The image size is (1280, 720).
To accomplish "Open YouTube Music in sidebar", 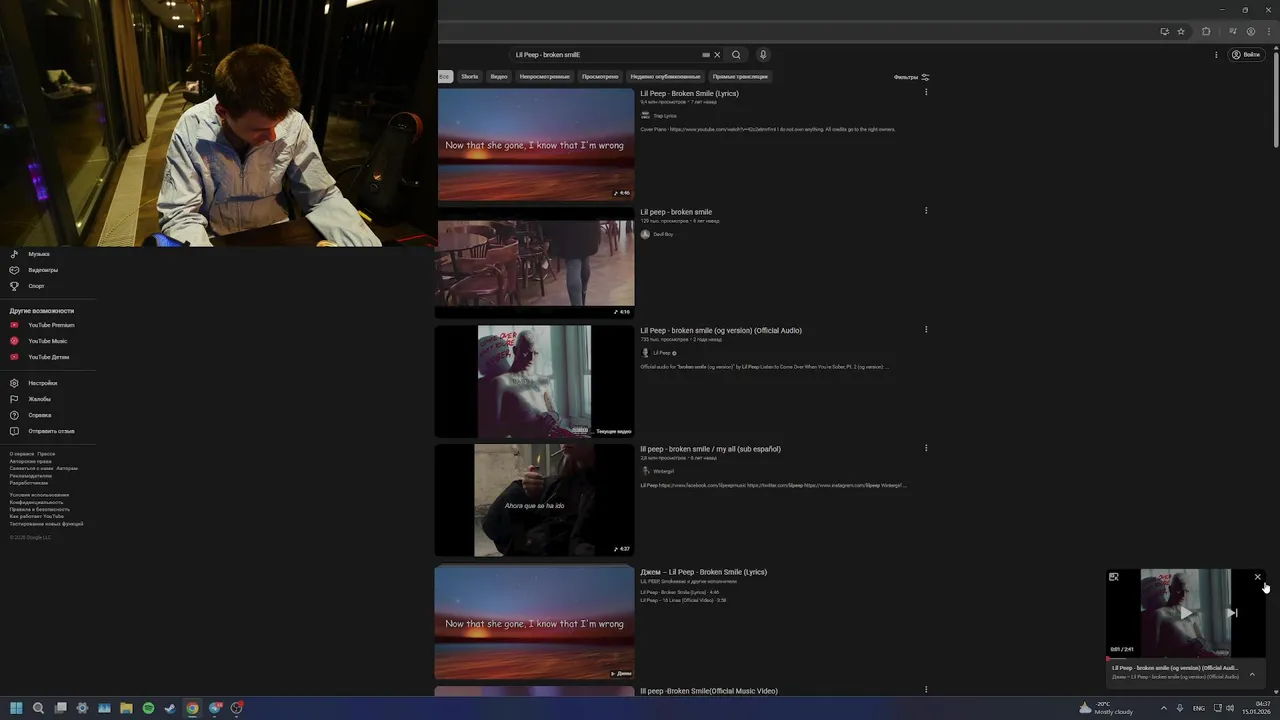I will coord(47,341).
